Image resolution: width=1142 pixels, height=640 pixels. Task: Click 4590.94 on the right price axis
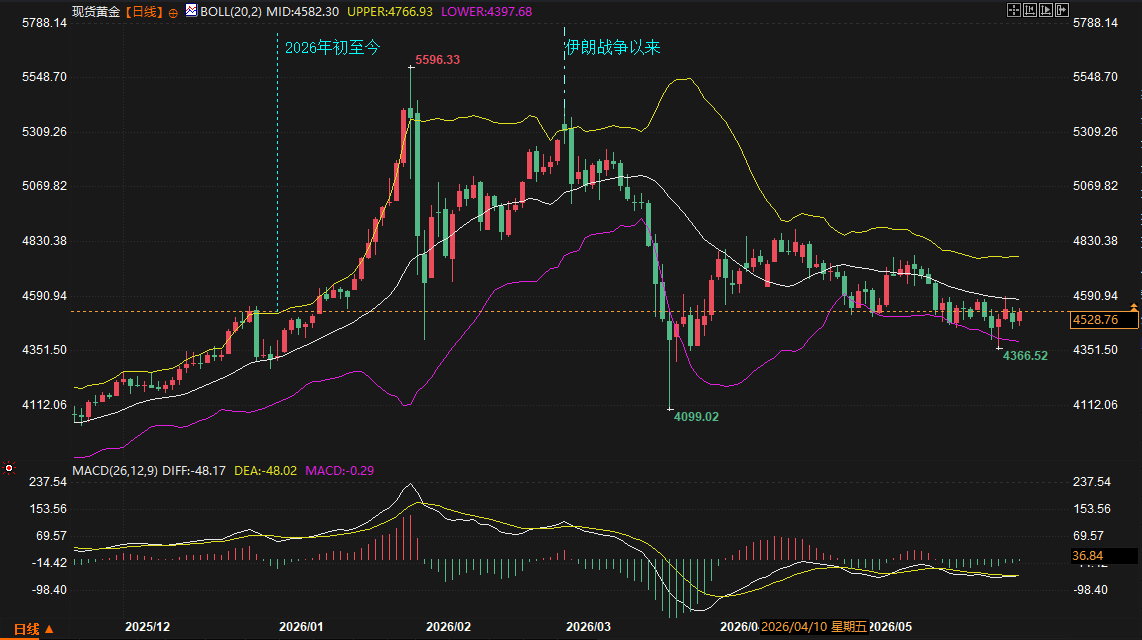point(1095,296)
